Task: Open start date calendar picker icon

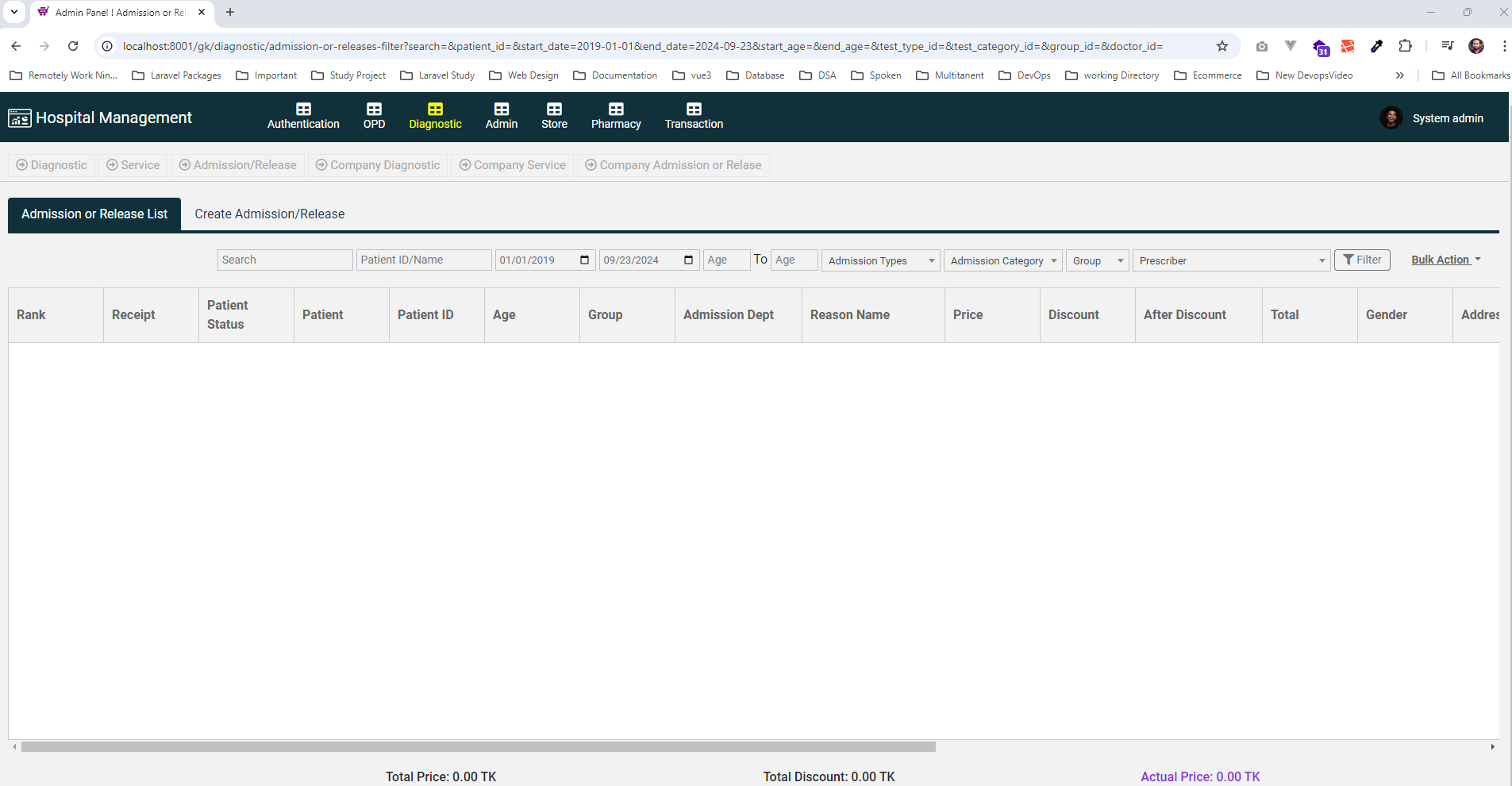Action: (x=585, y=260)
